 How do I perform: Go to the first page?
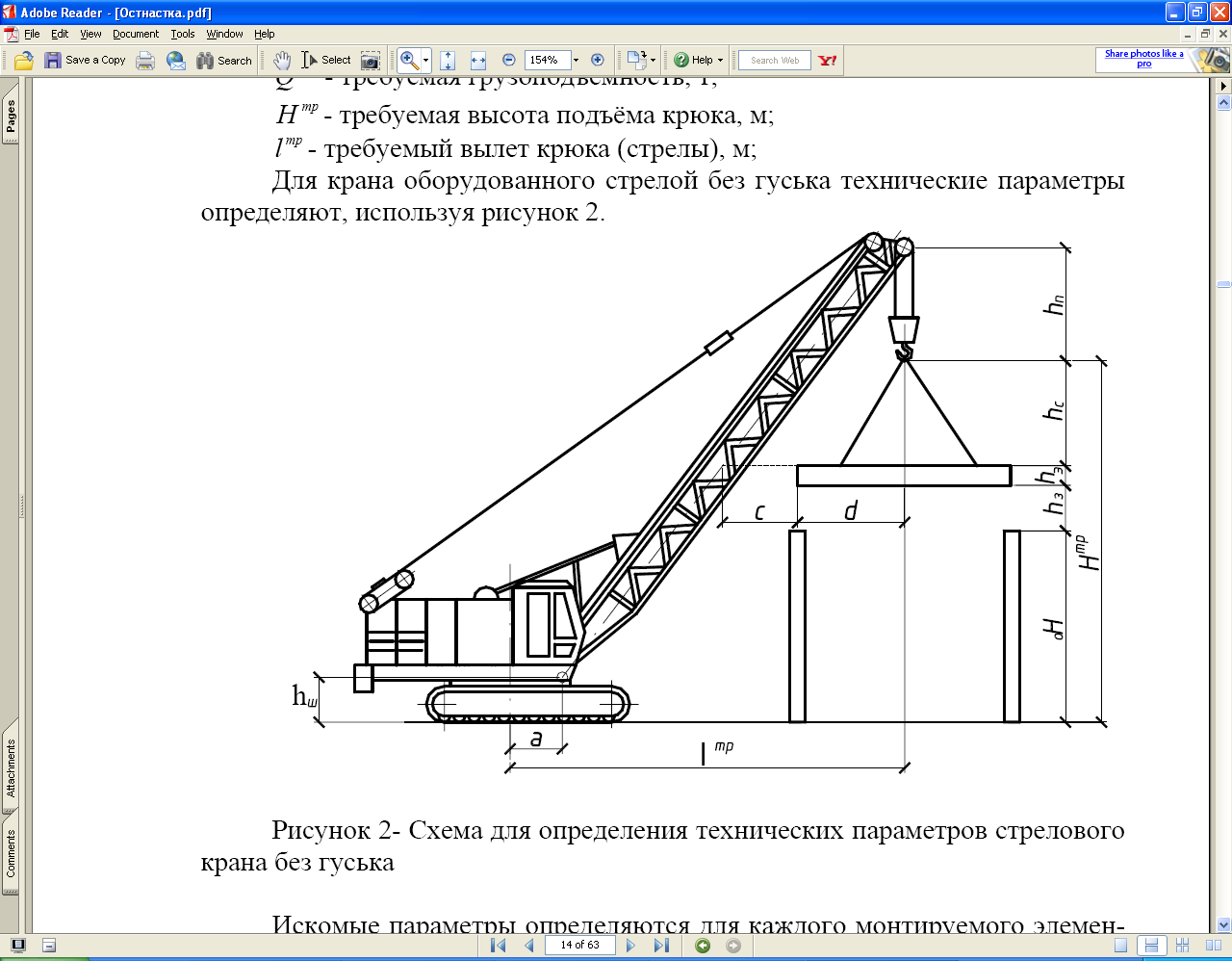tap(498, 946)
